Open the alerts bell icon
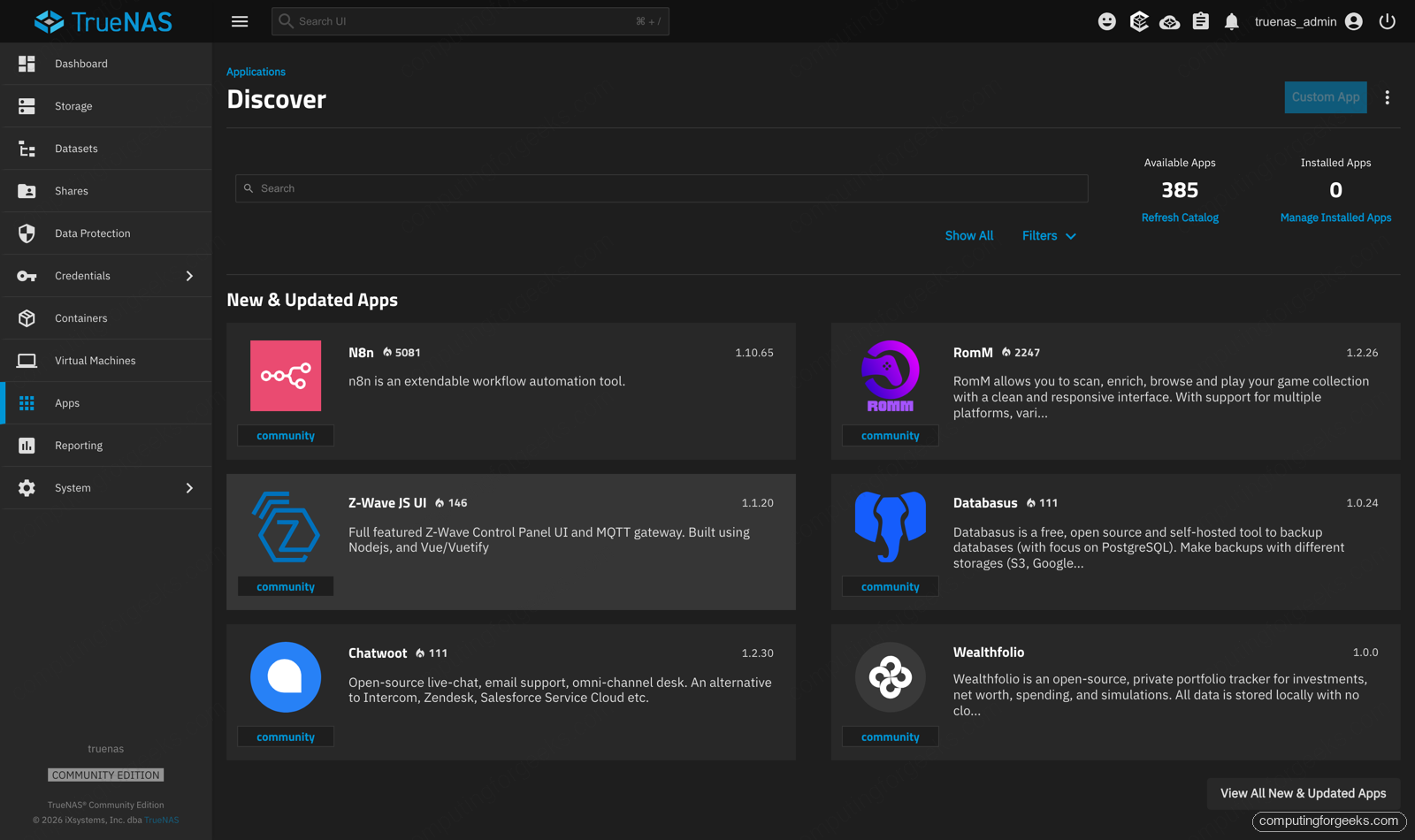The width and height of the screenshot is (1415, 840). click(x=1232, y=21)
